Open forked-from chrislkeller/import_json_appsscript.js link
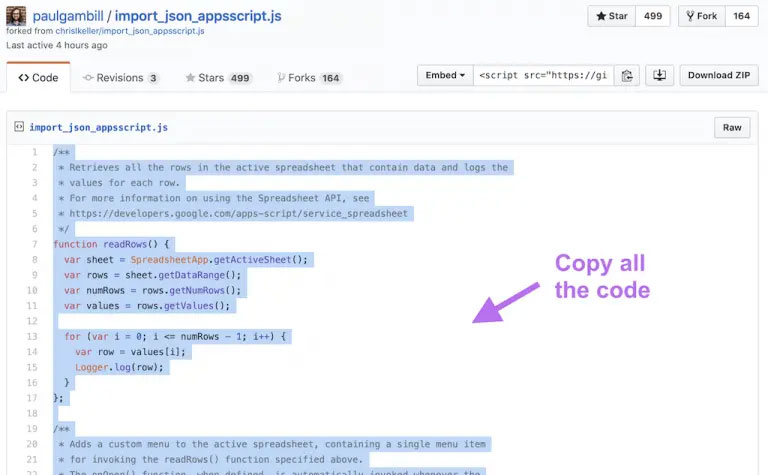This screenshot has width=768, height=475. (x=130, y=31)
